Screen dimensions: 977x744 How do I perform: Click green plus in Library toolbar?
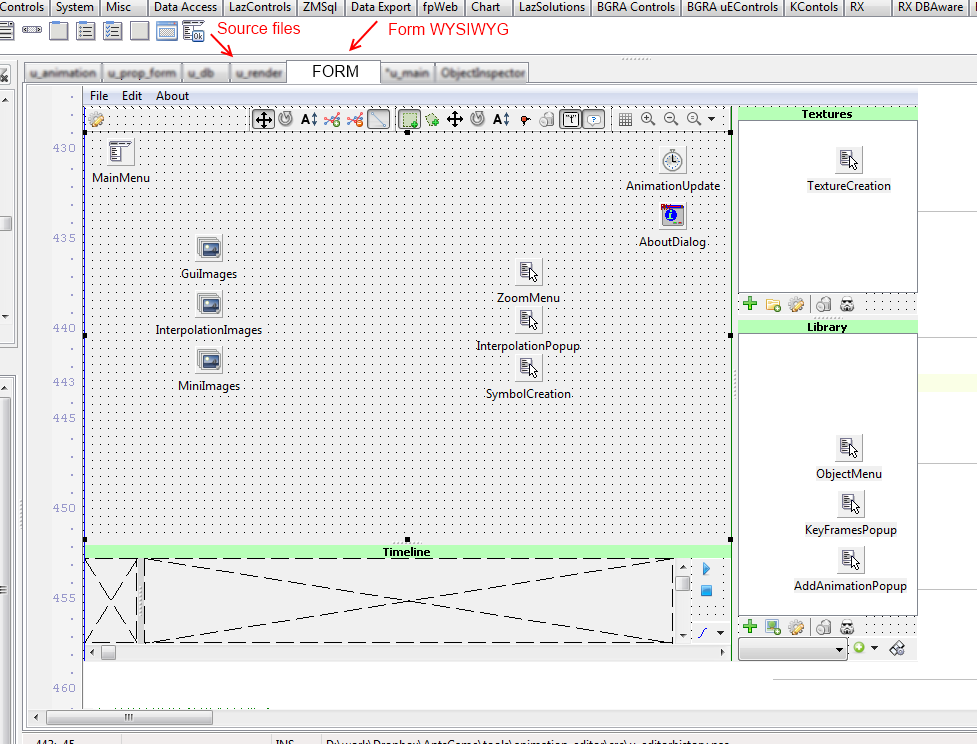pos(750,627)
